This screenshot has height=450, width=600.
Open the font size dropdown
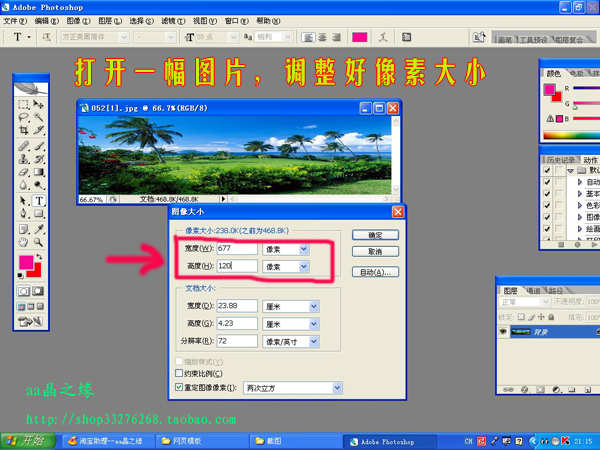(x=233, y=37)
